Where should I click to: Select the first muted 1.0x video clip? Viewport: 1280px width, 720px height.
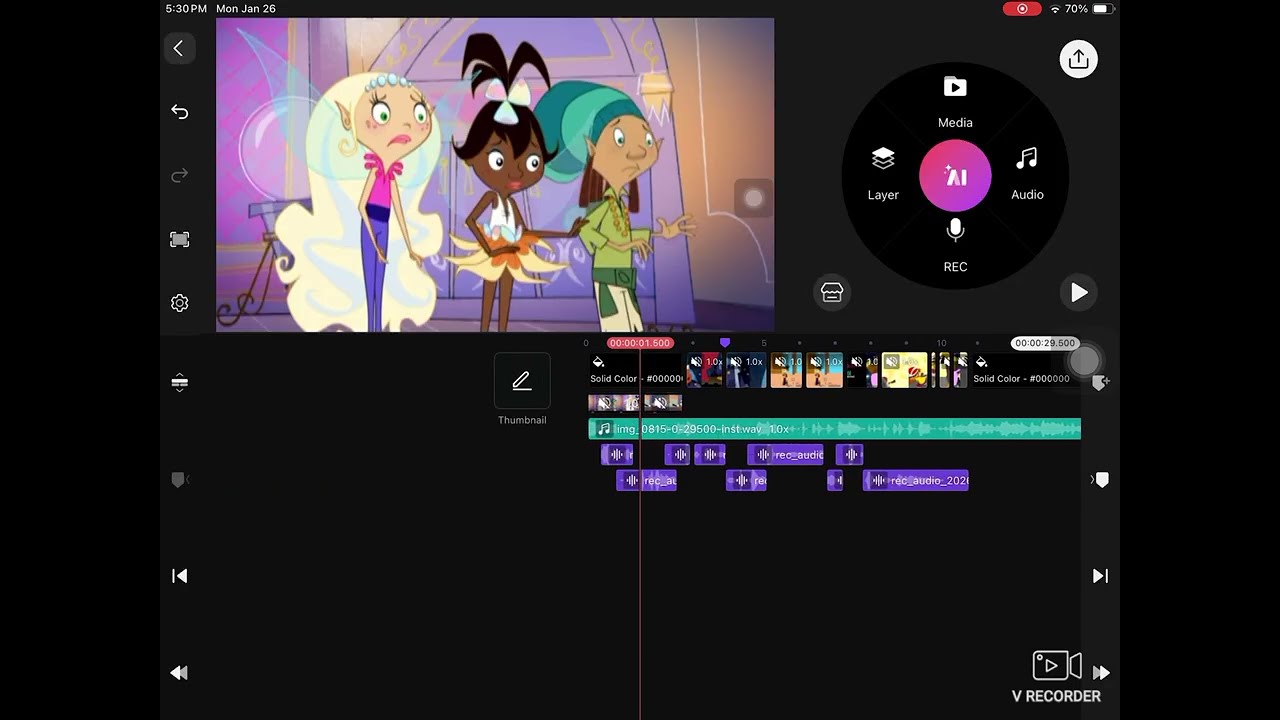click(x=705, y=370)
